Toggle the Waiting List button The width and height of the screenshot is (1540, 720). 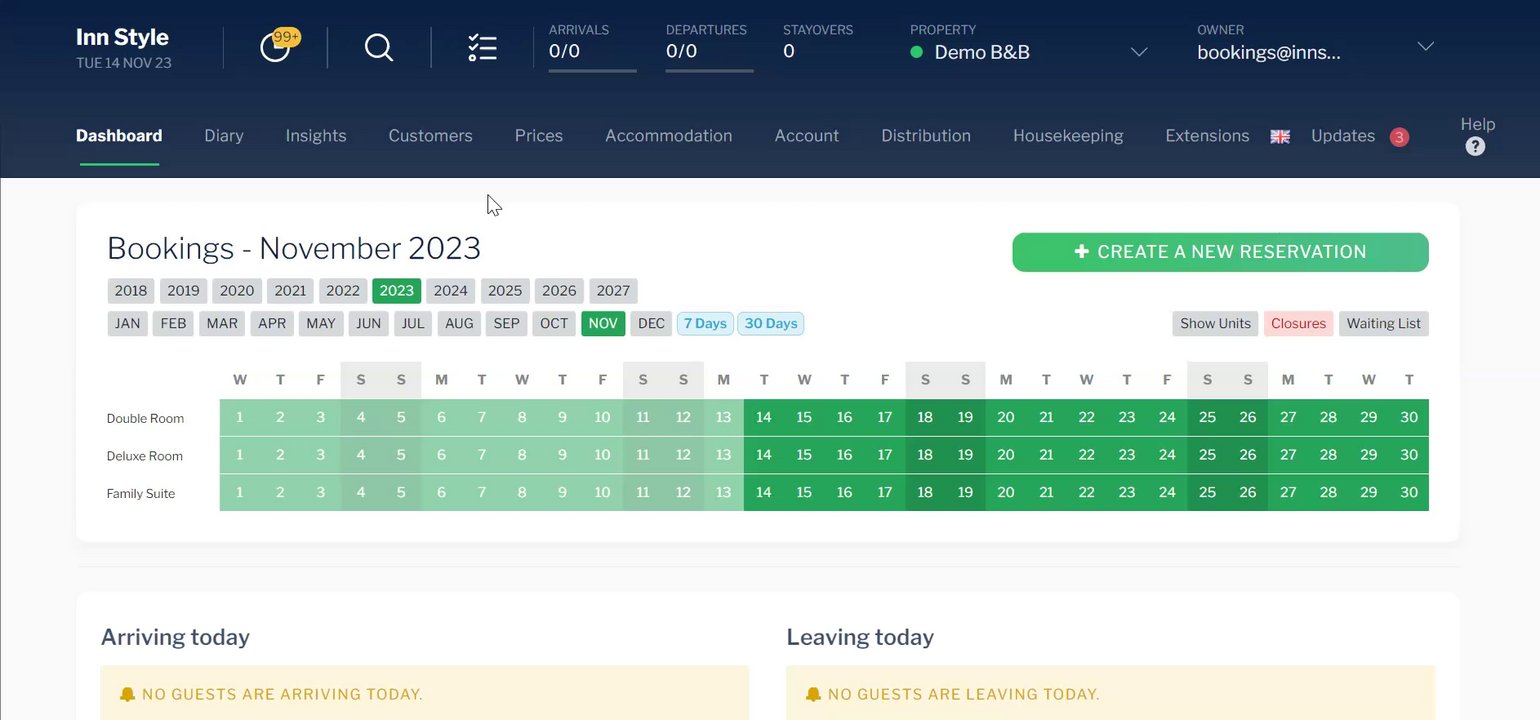pyautogui.click(x=1384, y=324)
